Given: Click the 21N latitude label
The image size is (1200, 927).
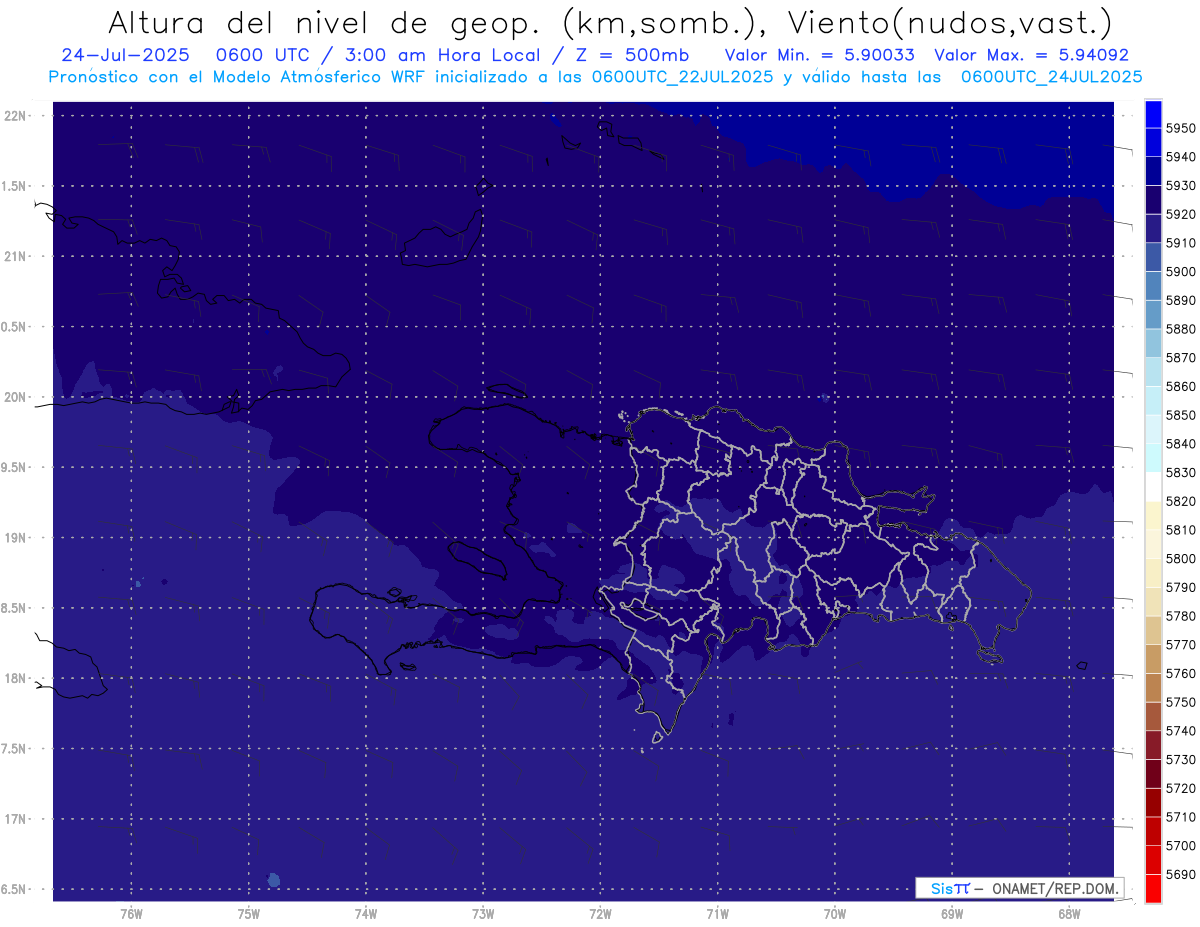Looking at the screenshot, I should click(16, 256).
